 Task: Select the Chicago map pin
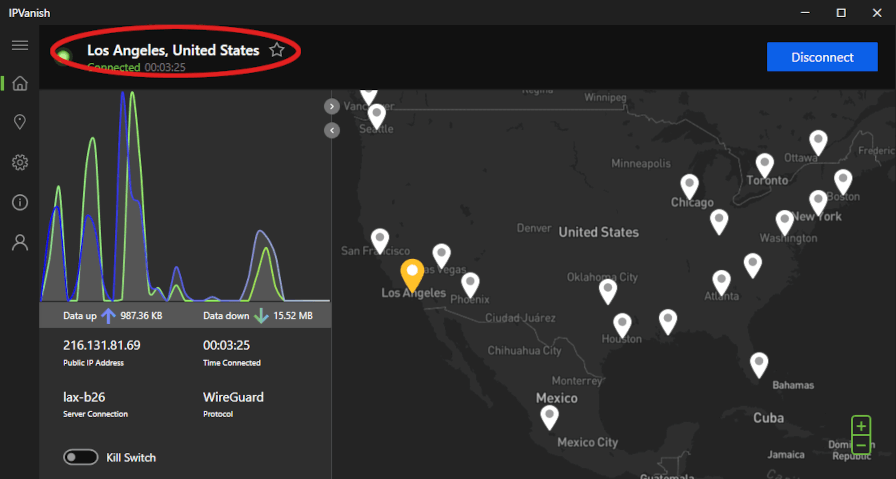[690, 187]
